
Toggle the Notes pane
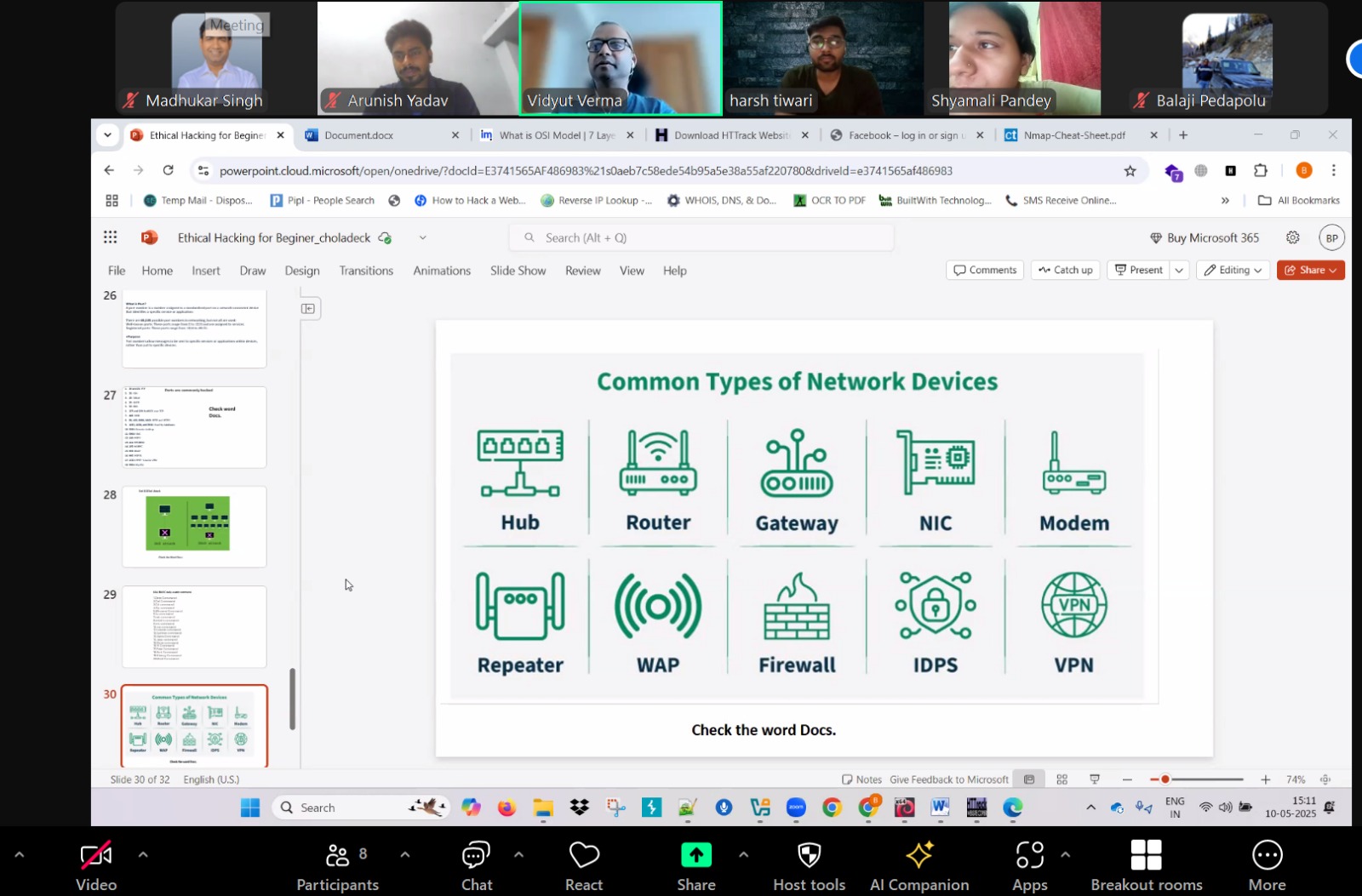tap(861, 779)
